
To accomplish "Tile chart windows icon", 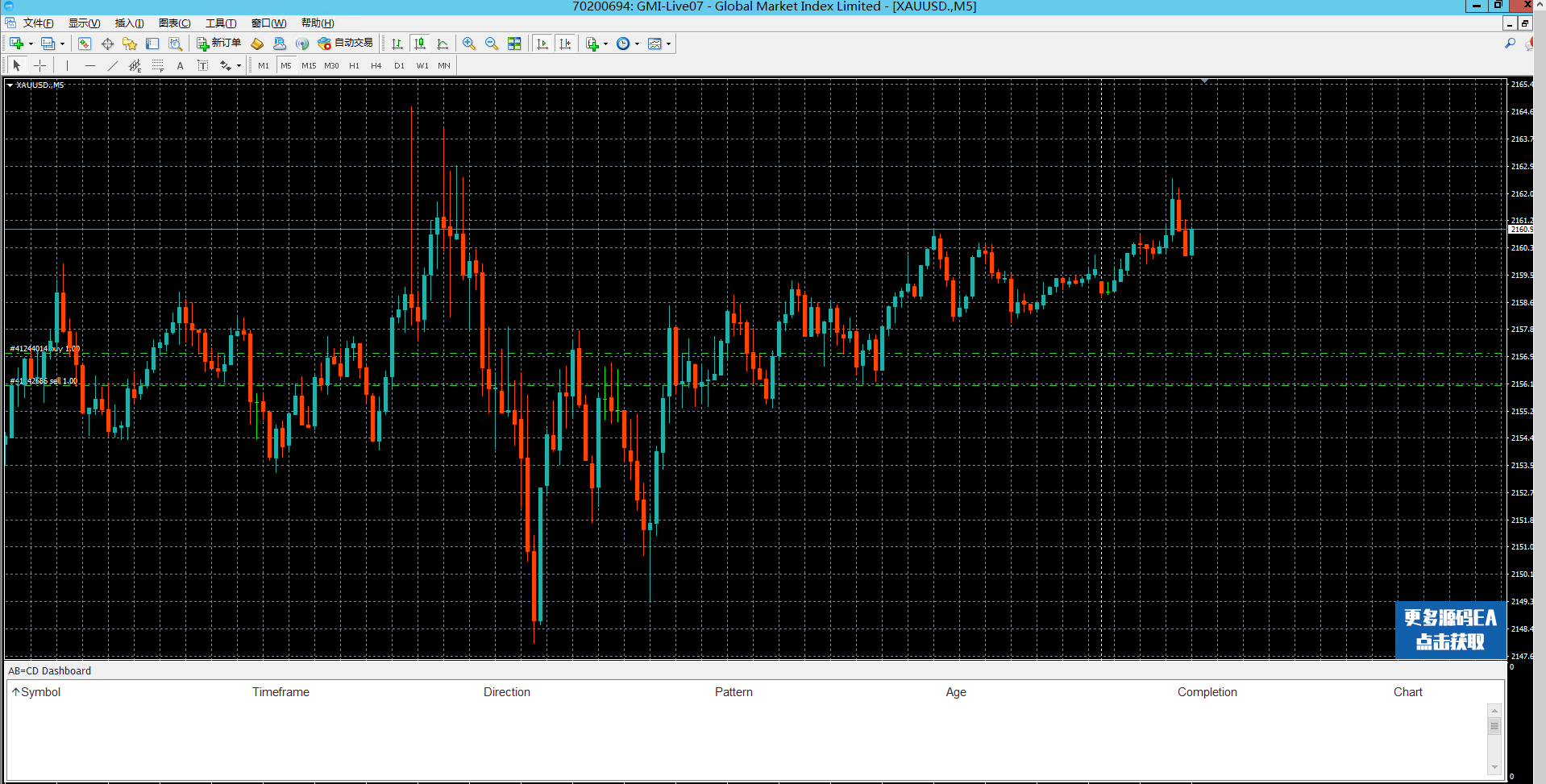I will click(514, 44).
